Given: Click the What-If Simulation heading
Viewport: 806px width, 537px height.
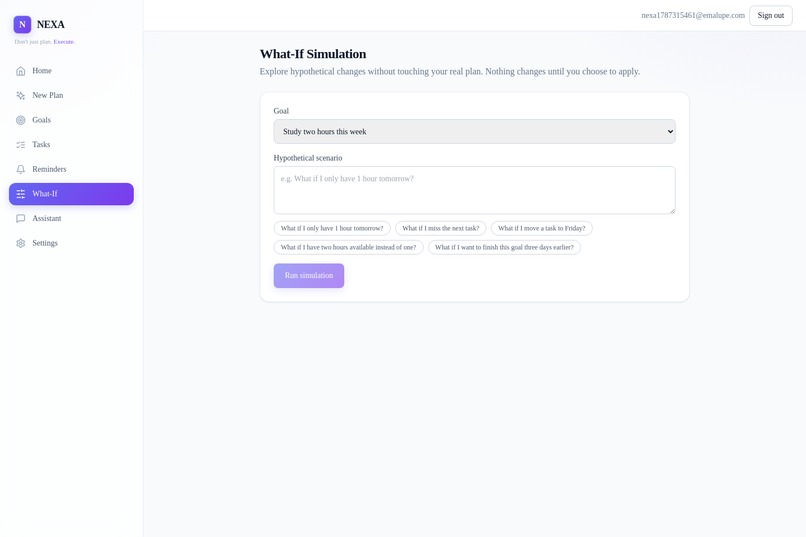Looking at the screenshot, I should click(x=313, y=54).
